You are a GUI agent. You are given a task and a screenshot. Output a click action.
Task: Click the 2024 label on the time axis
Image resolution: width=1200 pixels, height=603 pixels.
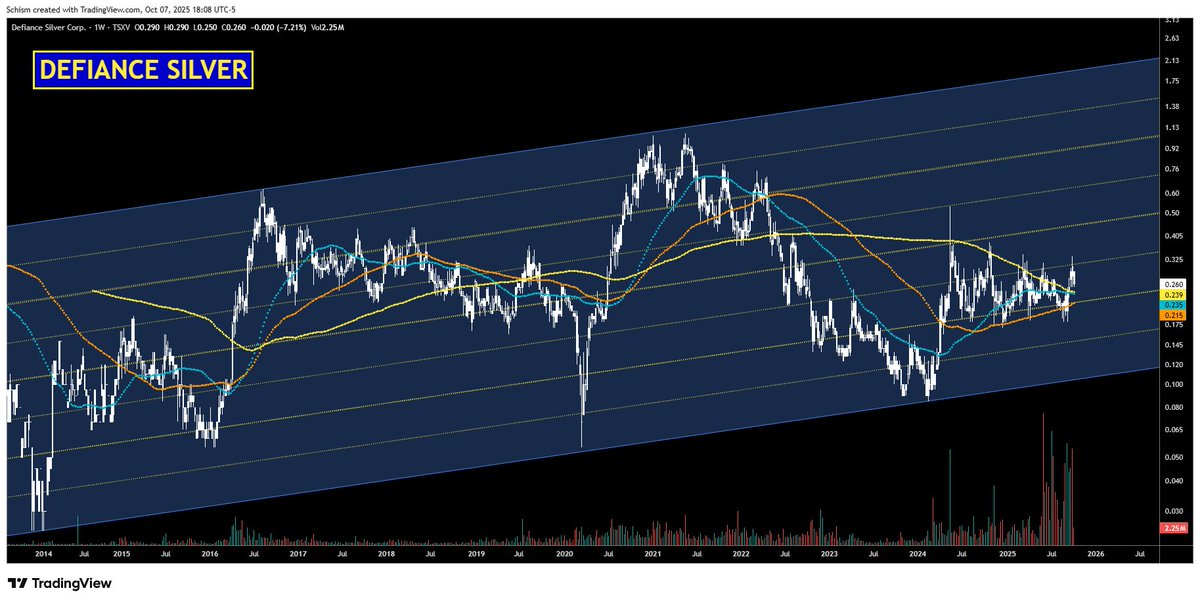(918, 552)
